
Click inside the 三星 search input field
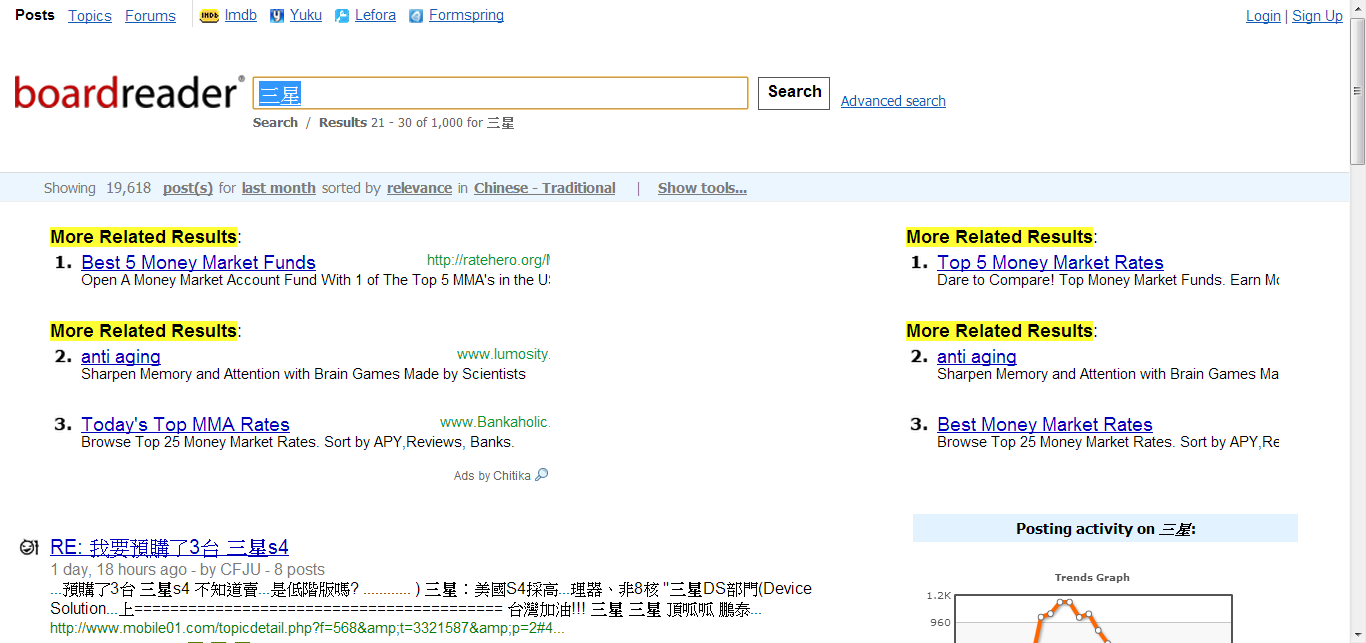[500, 92]
